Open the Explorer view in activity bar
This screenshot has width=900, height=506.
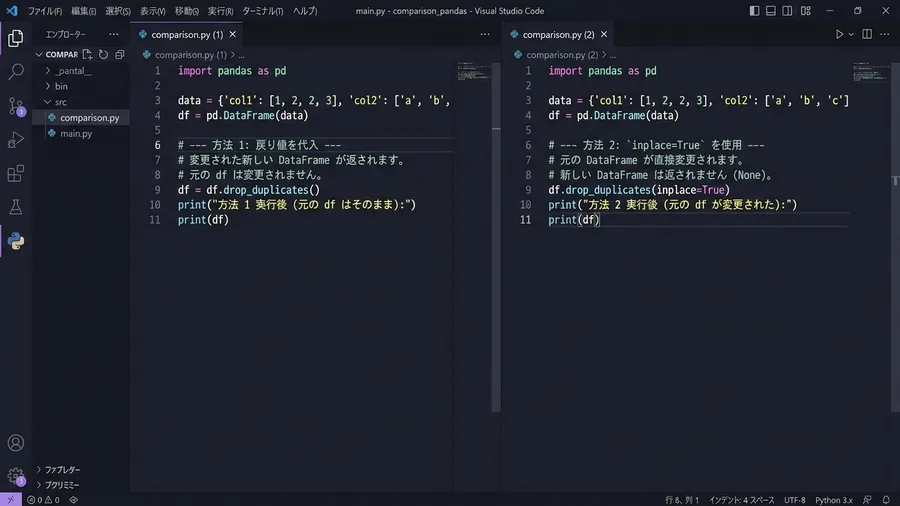coord(15,38)
